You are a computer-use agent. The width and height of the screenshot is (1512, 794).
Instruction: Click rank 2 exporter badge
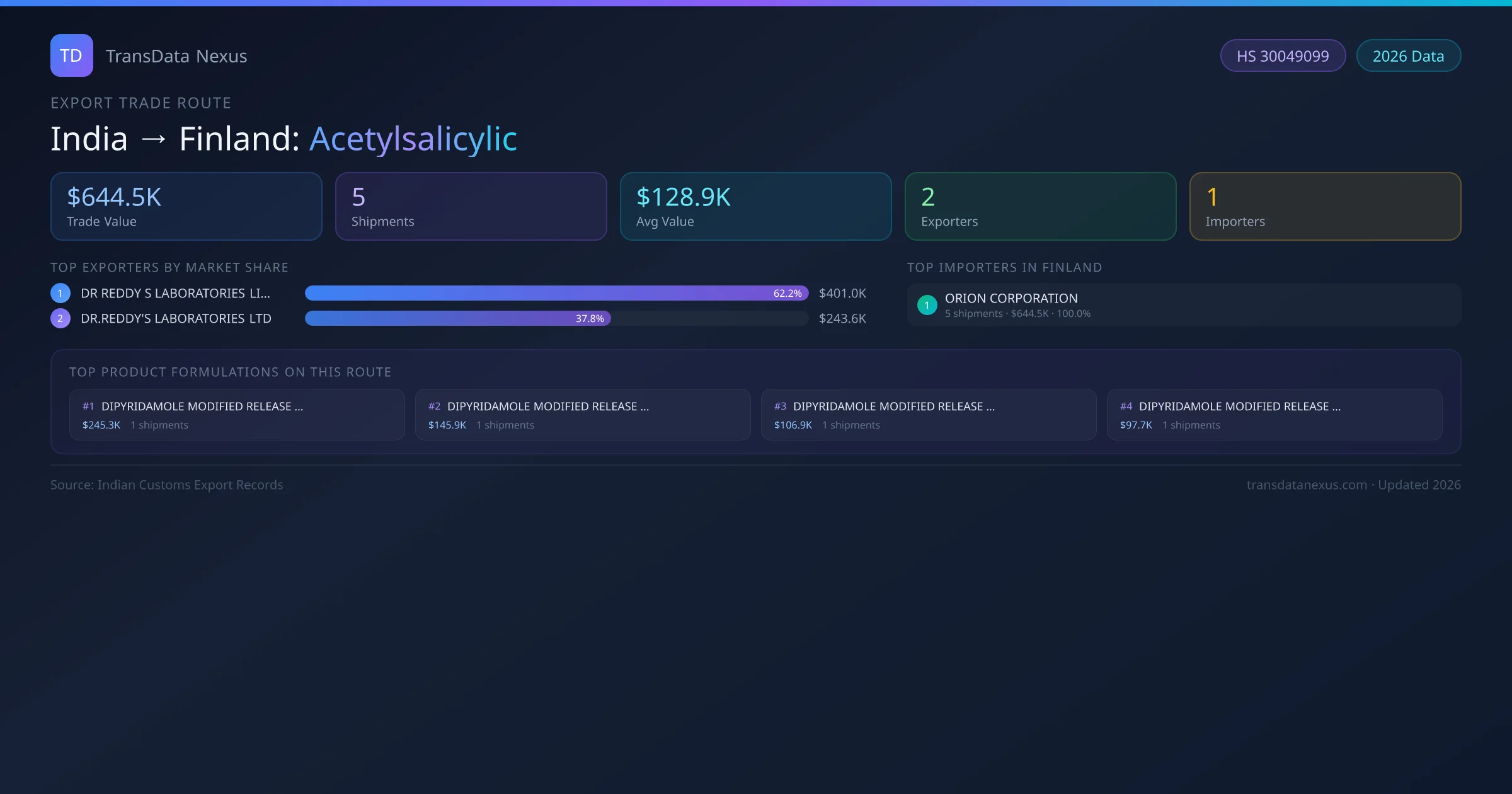tap(60, 318)
